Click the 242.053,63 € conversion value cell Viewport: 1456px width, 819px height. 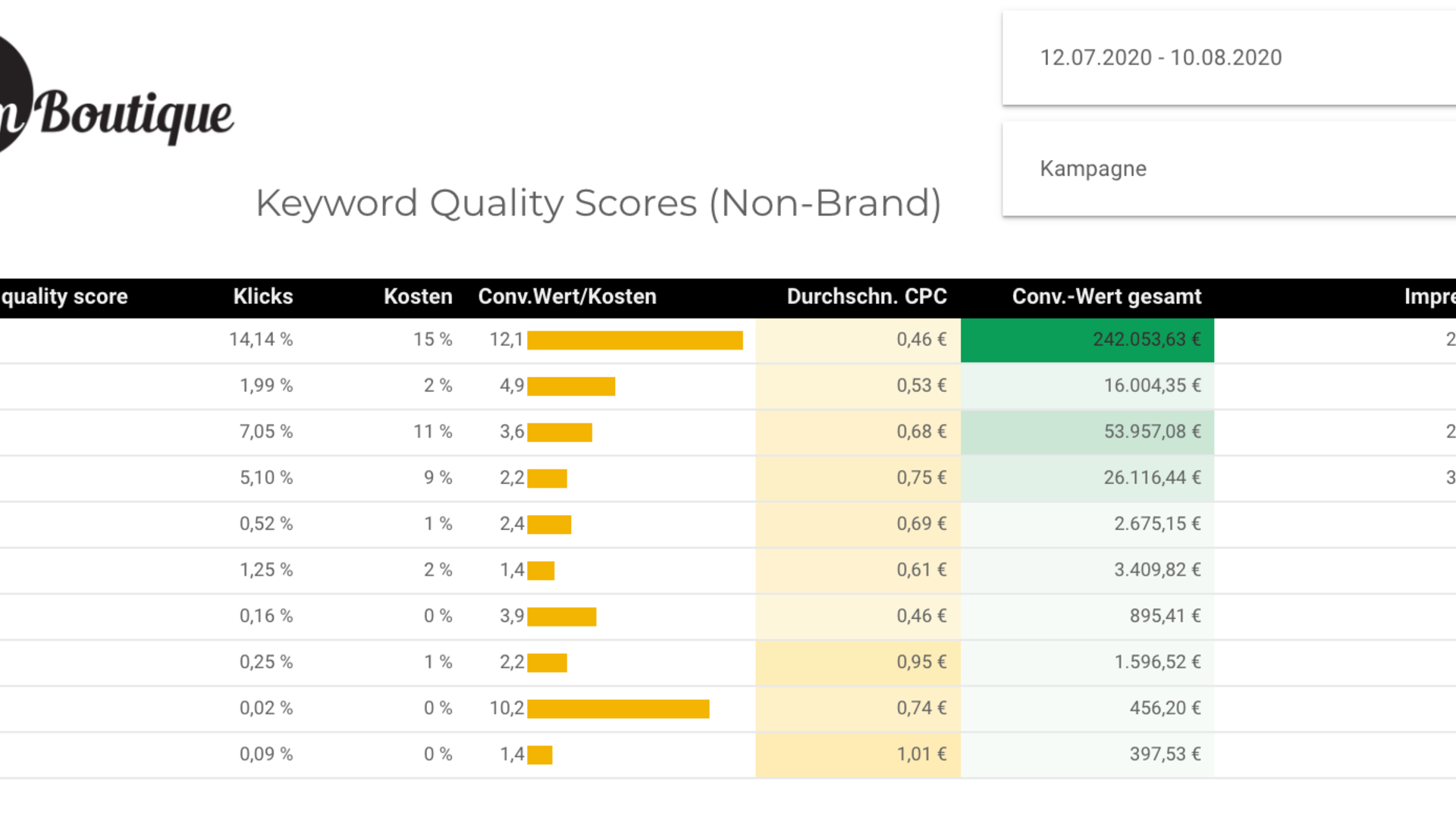click(1087, 340)
